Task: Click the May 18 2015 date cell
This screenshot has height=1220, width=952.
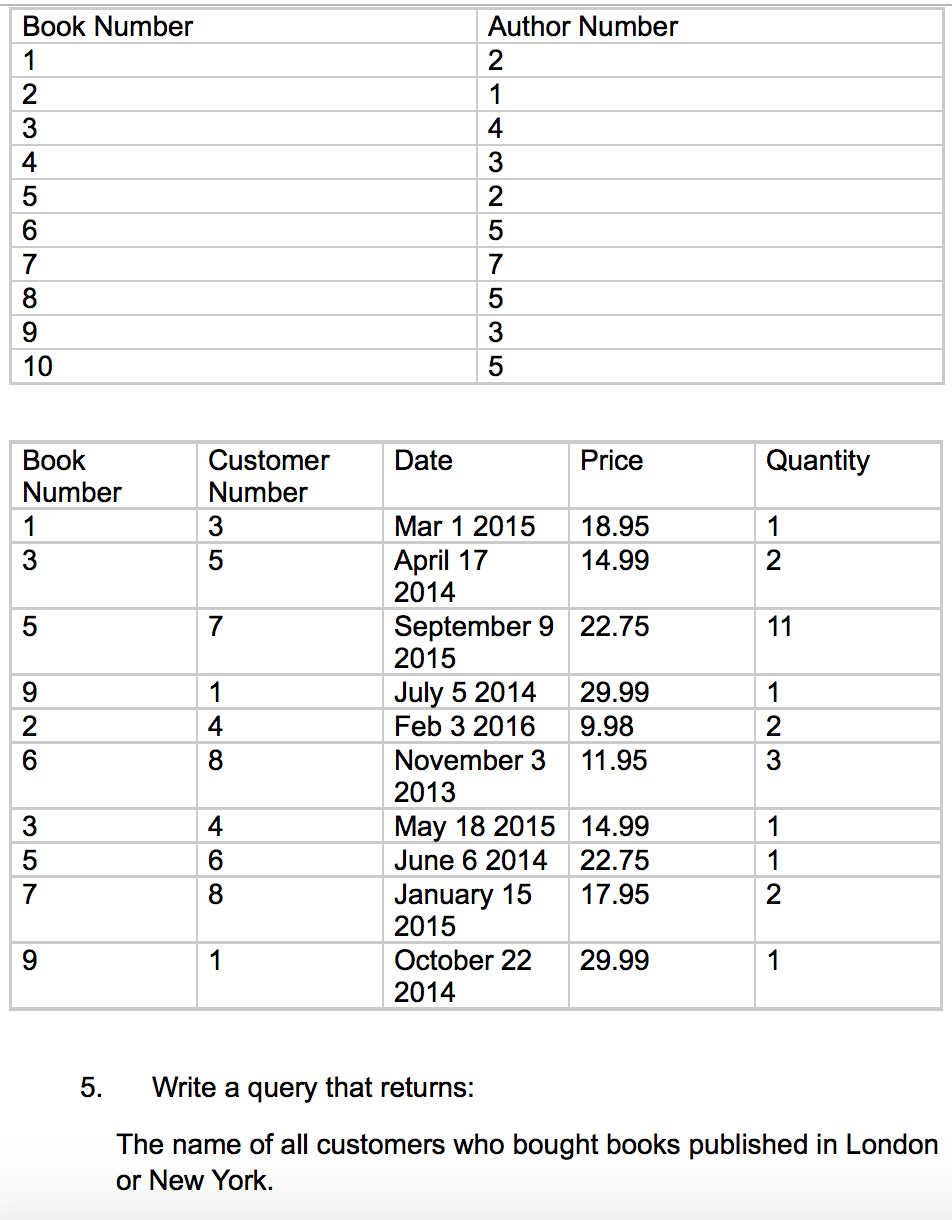Action: [474, 826]
